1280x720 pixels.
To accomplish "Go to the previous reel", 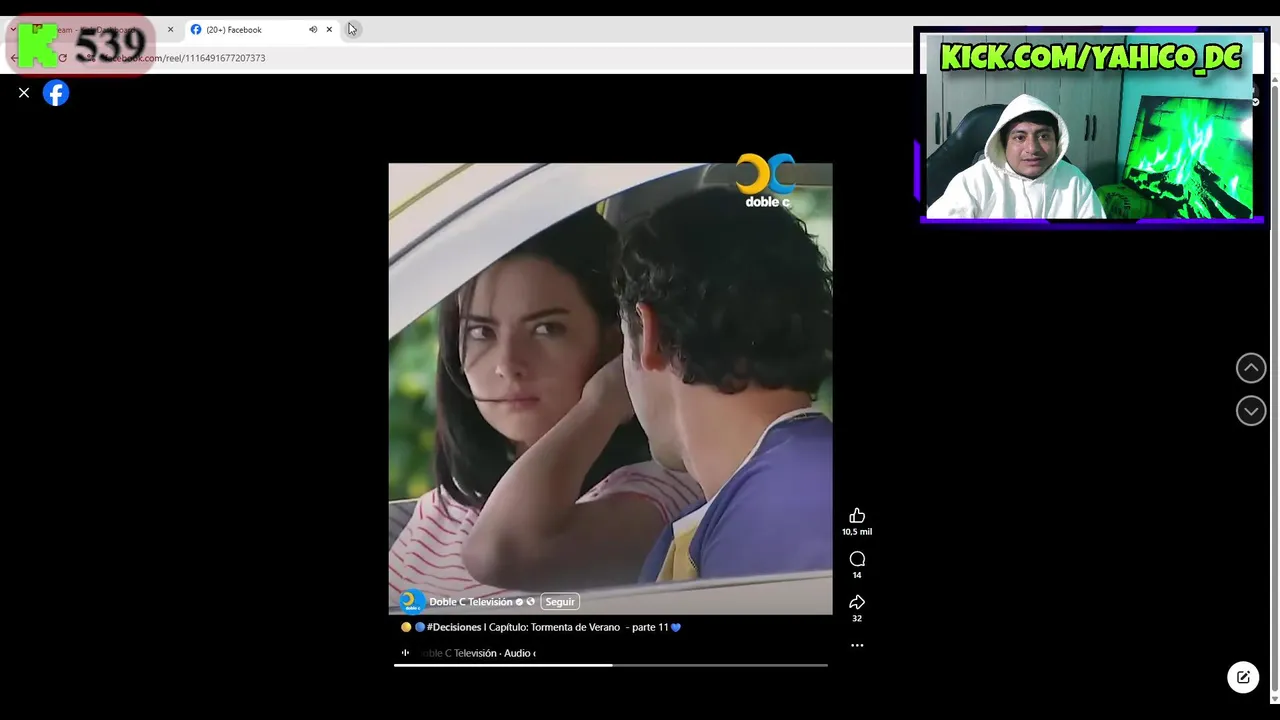I will coord(1251,368).
